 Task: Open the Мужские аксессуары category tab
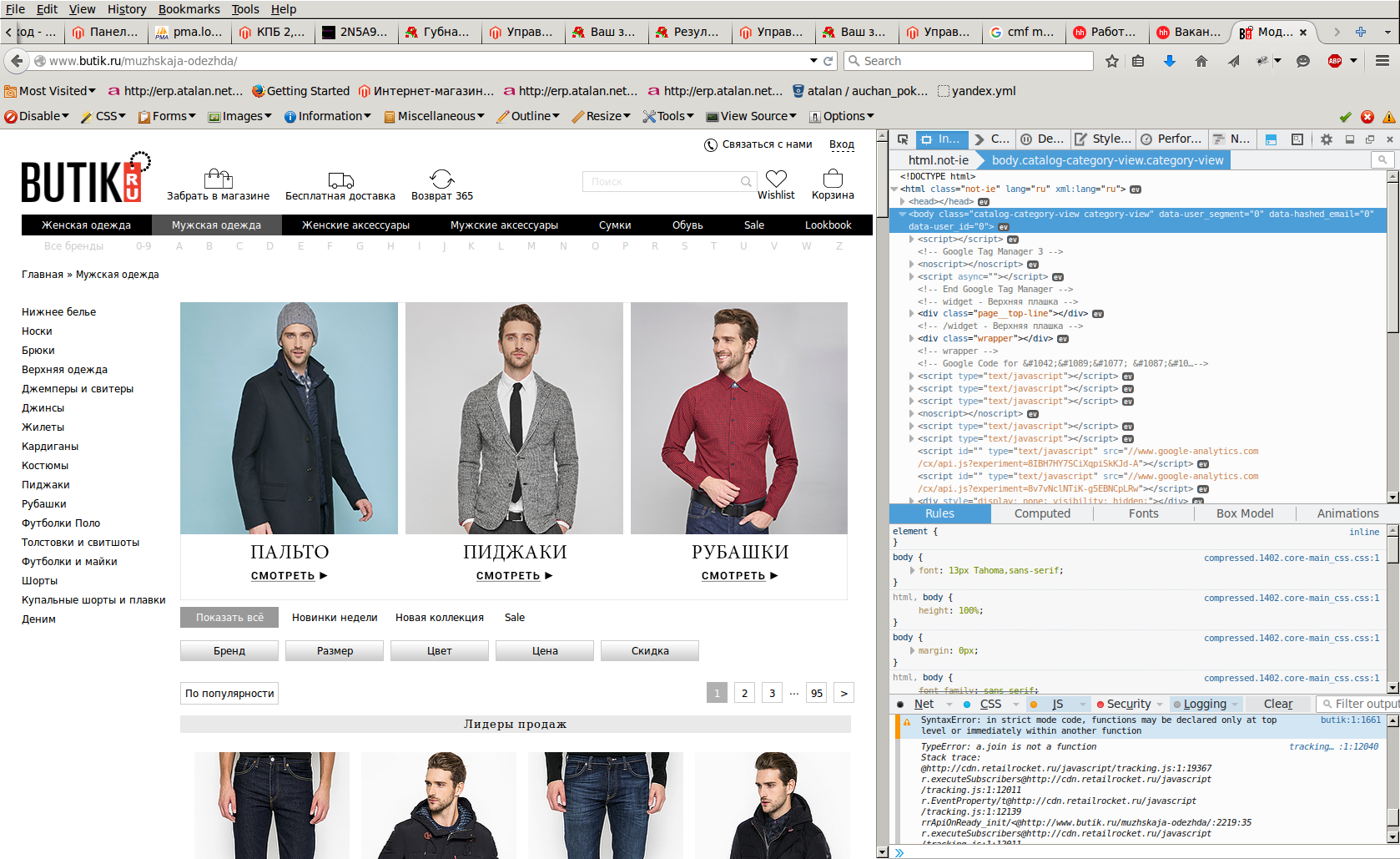click(x=504, y=225)
